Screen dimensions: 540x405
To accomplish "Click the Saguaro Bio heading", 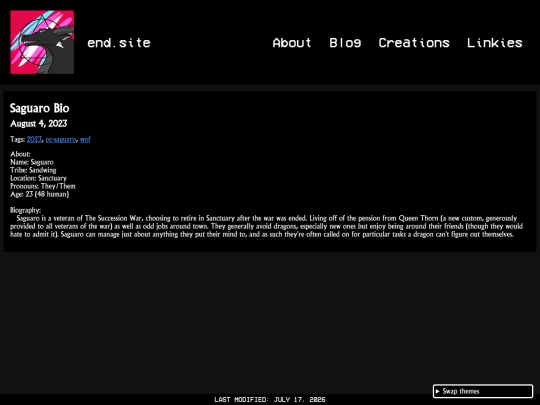I will tap(40, 108).
